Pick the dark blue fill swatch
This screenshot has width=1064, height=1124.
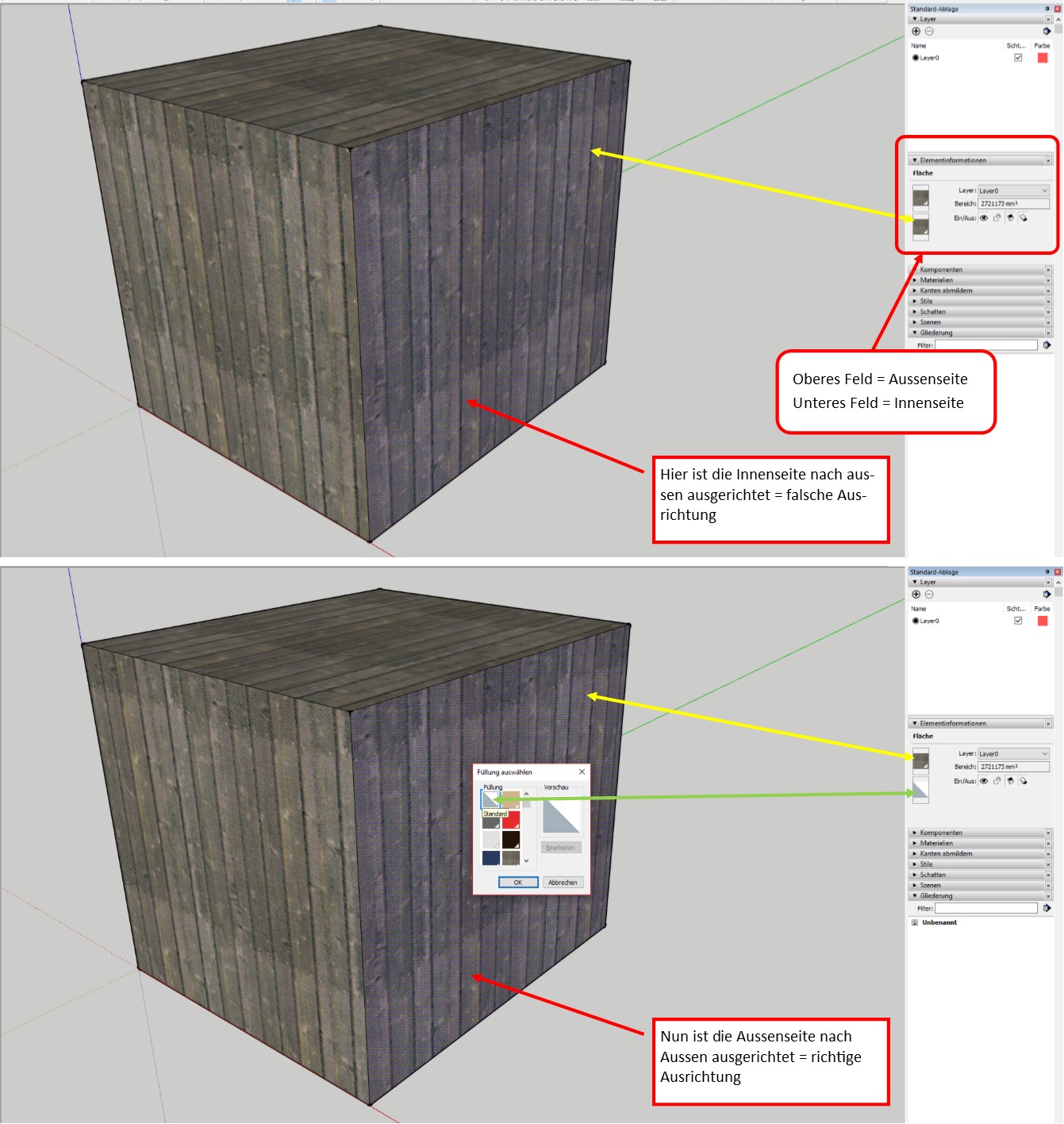[491, 858]
